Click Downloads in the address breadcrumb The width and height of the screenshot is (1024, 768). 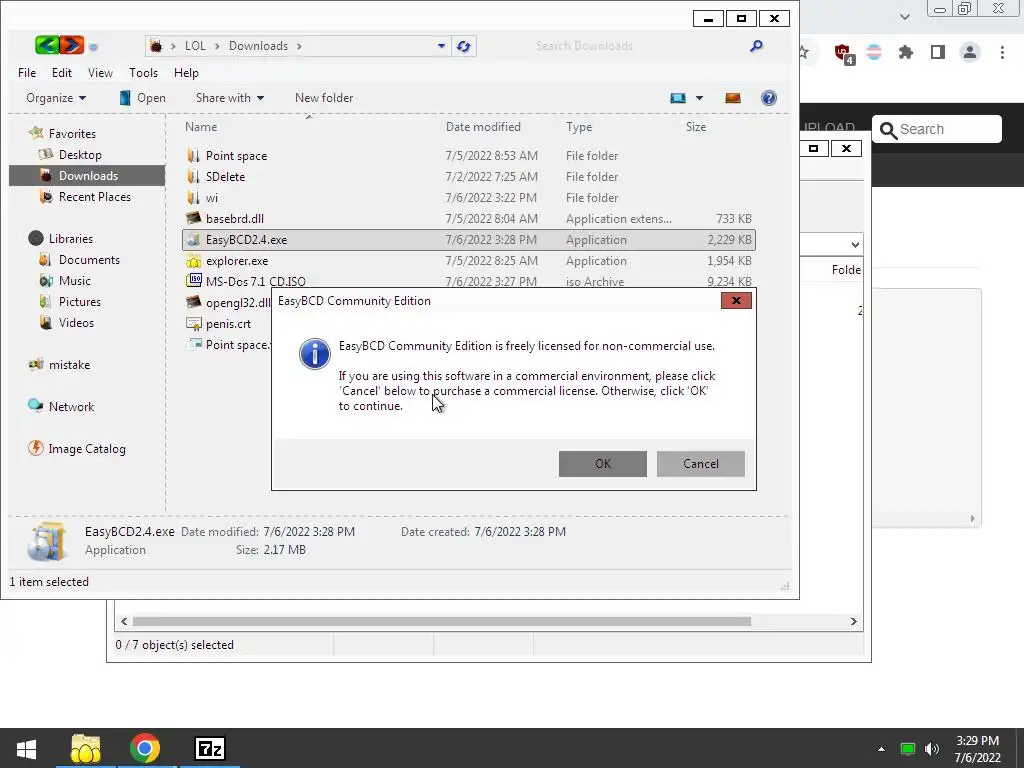point(258,46)
